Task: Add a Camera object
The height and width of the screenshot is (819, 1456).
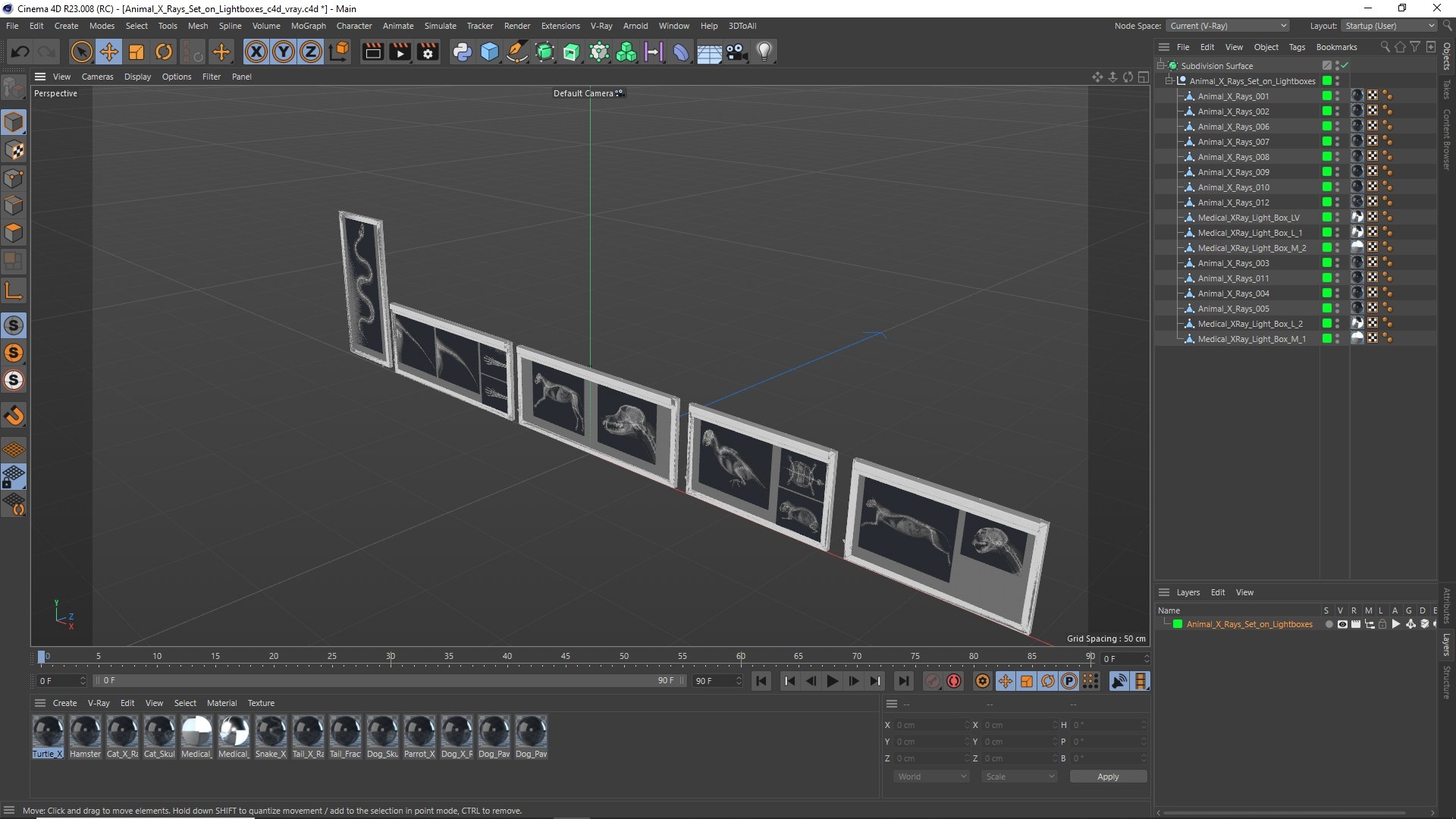Action: click(737, 52)
